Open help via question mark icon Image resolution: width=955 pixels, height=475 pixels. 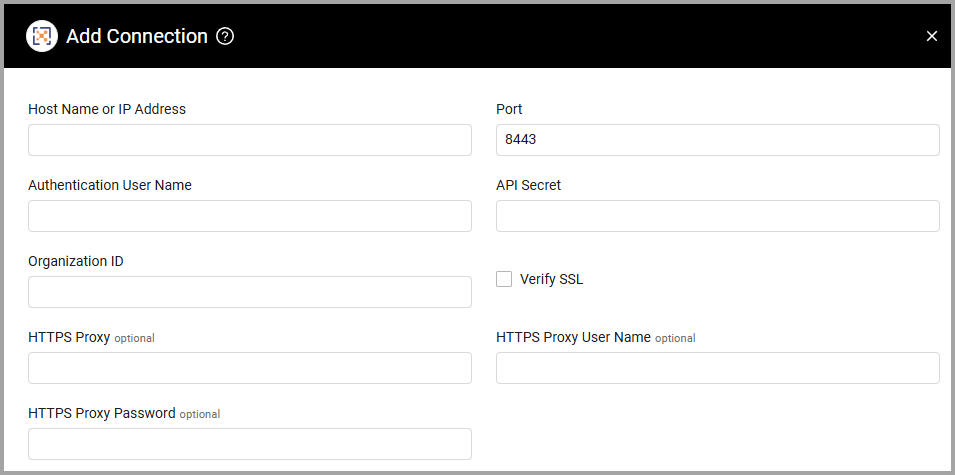tap(225, 37)
